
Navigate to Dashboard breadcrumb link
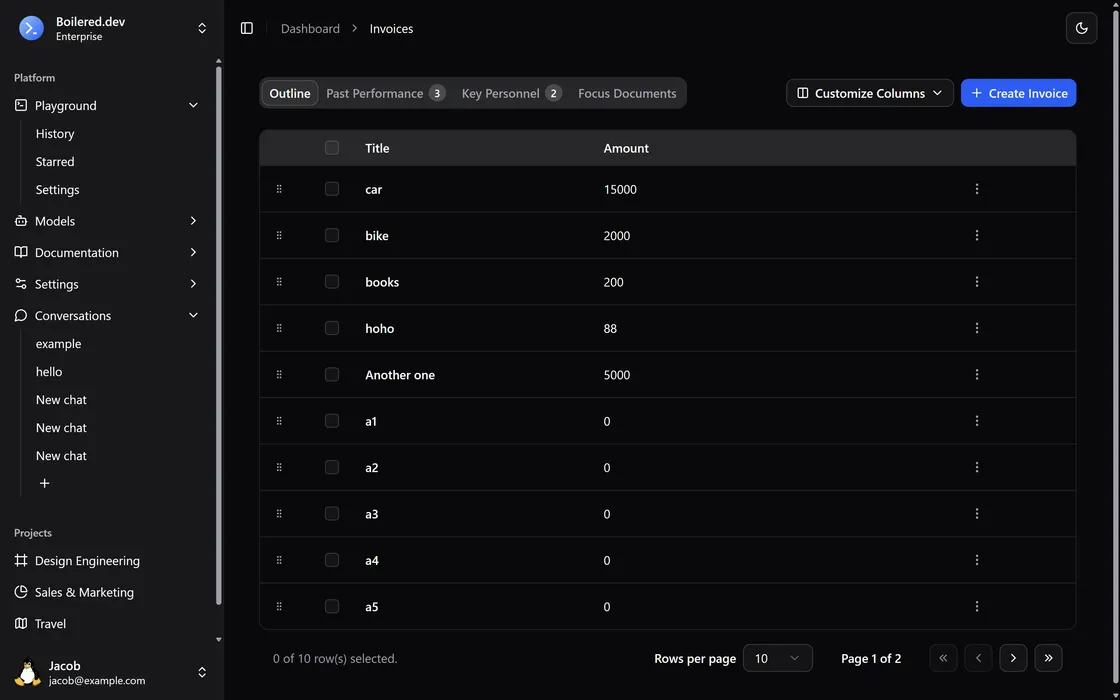pos(310,29)
